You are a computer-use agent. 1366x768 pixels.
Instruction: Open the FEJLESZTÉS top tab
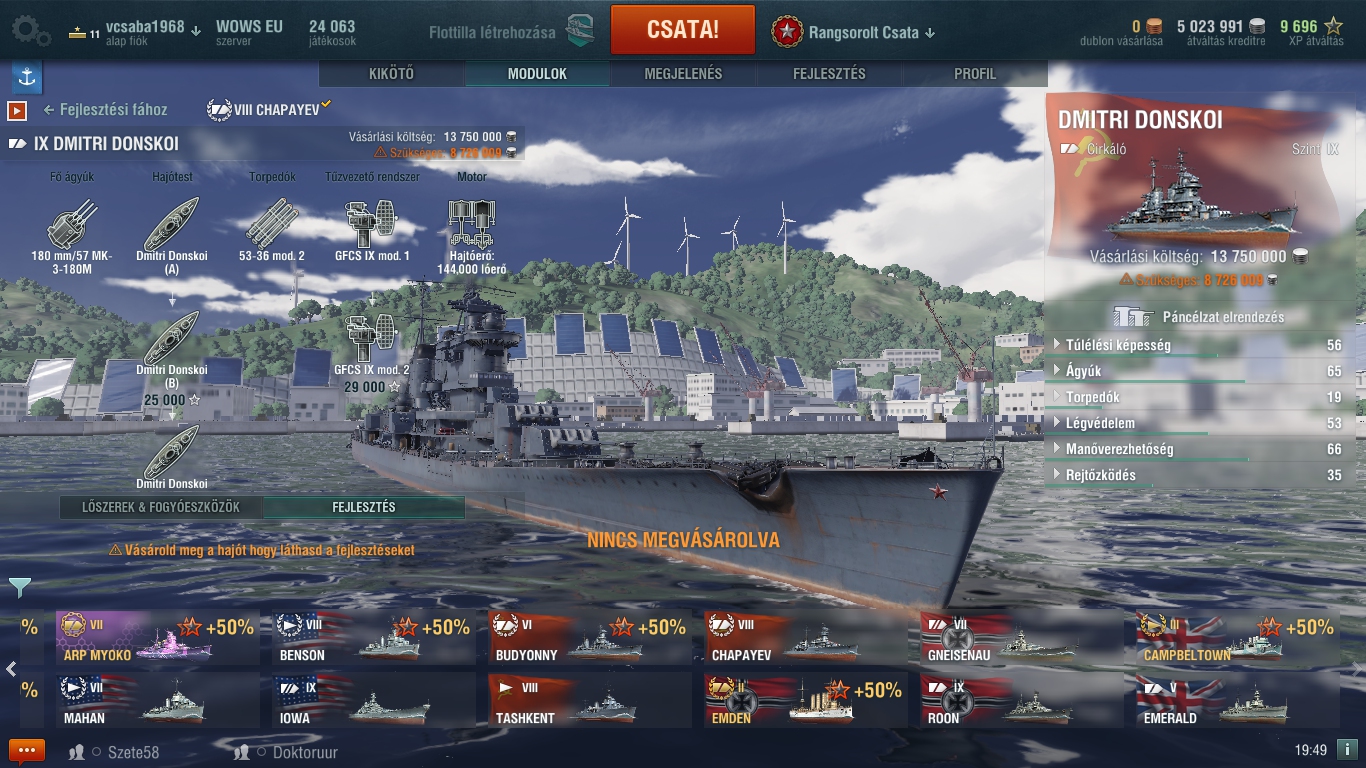pos(829,74)
